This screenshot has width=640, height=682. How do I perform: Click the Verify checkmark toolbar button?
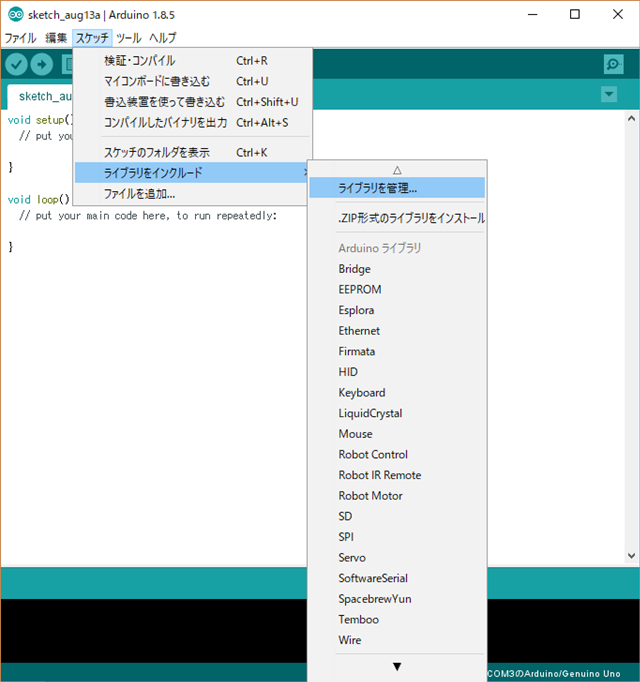[x=17, y=65]
